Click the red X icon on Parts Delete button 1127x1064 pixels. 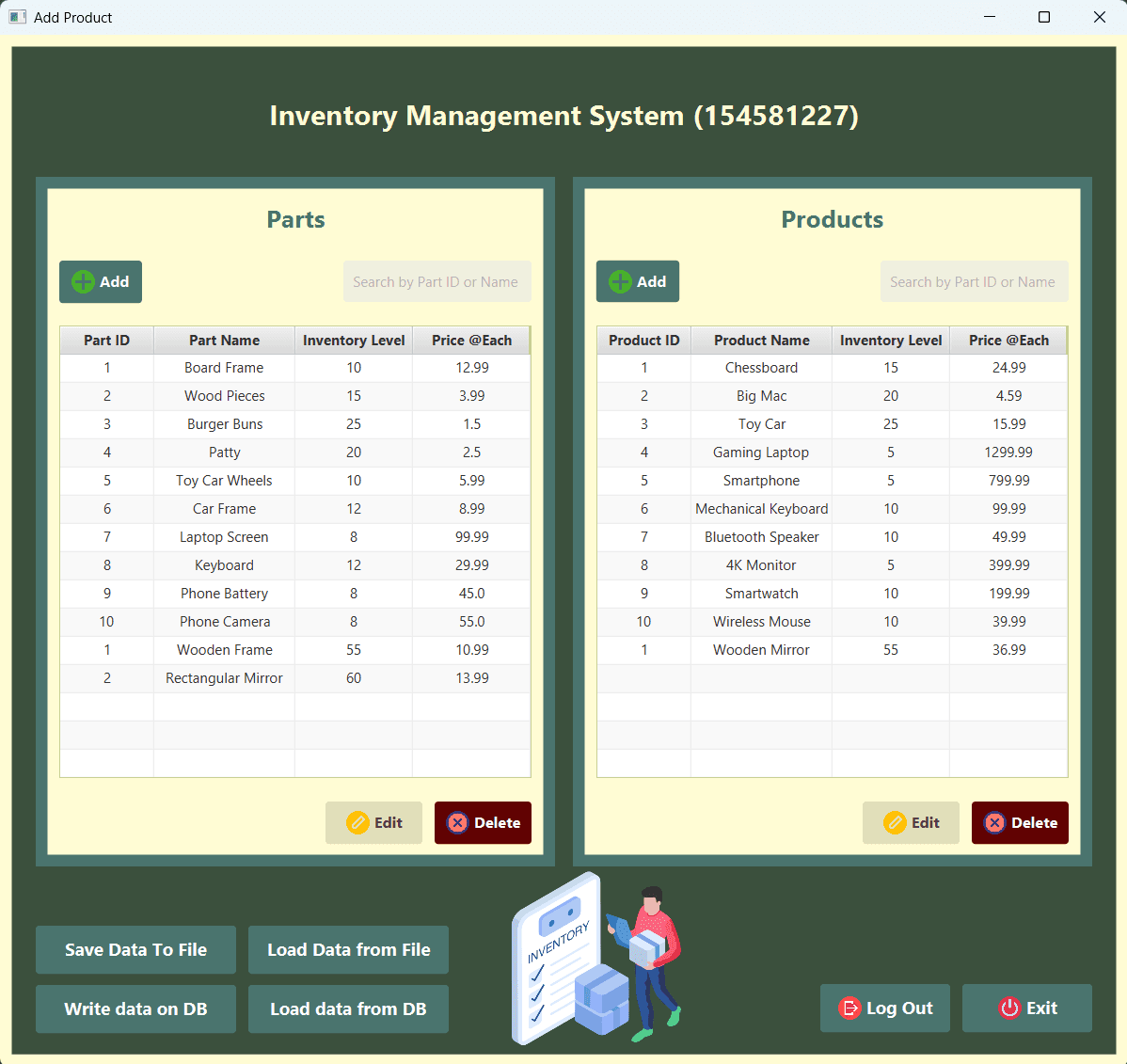(x=458, y=822)
